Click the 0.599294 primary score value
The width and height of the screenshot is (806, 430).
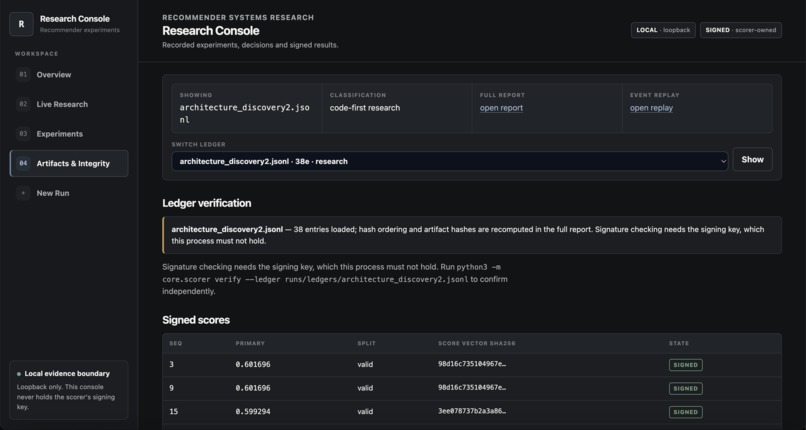pyautogui.click(x=253, y=412)
